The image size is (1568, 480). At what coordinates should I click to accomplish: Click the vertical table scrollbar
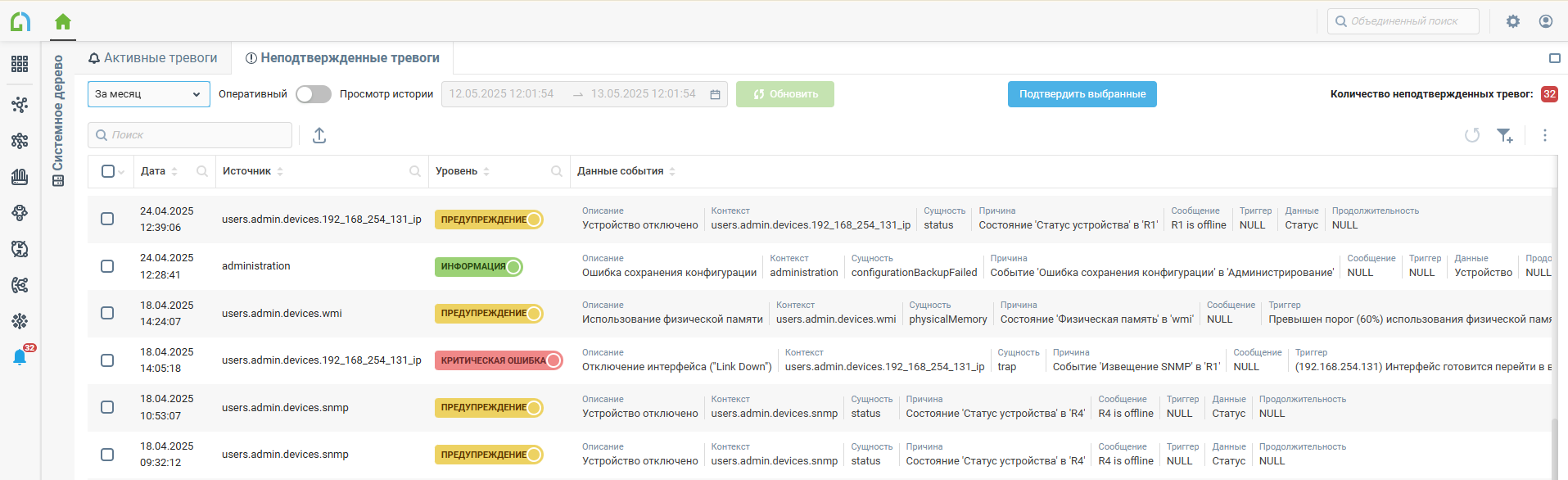tap(1554, 448)
